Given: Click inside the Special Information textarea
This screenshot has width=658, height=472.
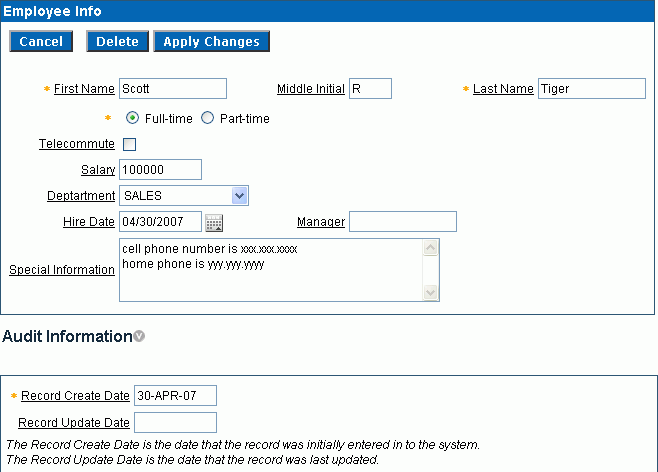Looking at the screenshot, I should tap(270, 270).
